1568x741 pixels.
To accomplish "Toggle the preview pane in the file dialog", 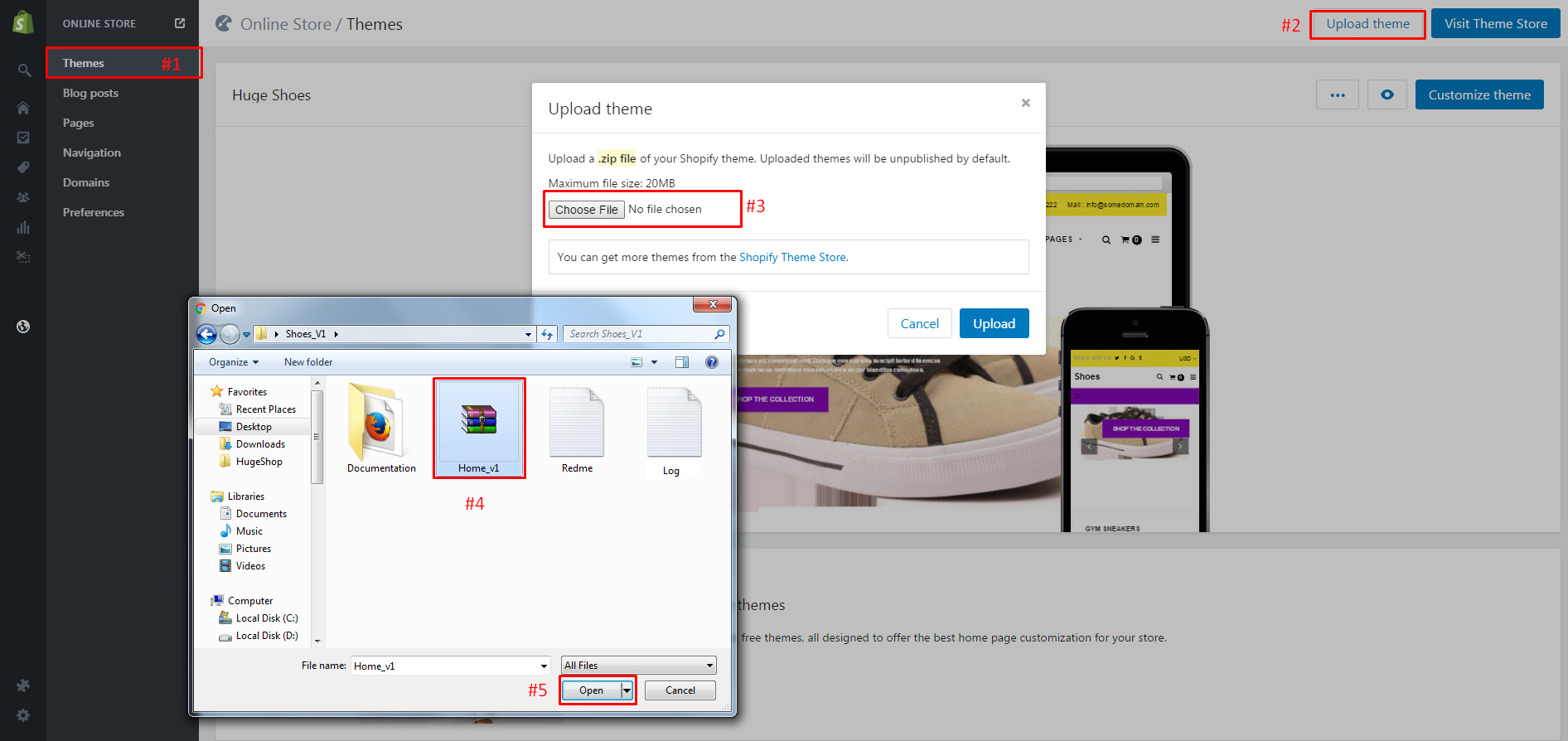I will [681, 362].
